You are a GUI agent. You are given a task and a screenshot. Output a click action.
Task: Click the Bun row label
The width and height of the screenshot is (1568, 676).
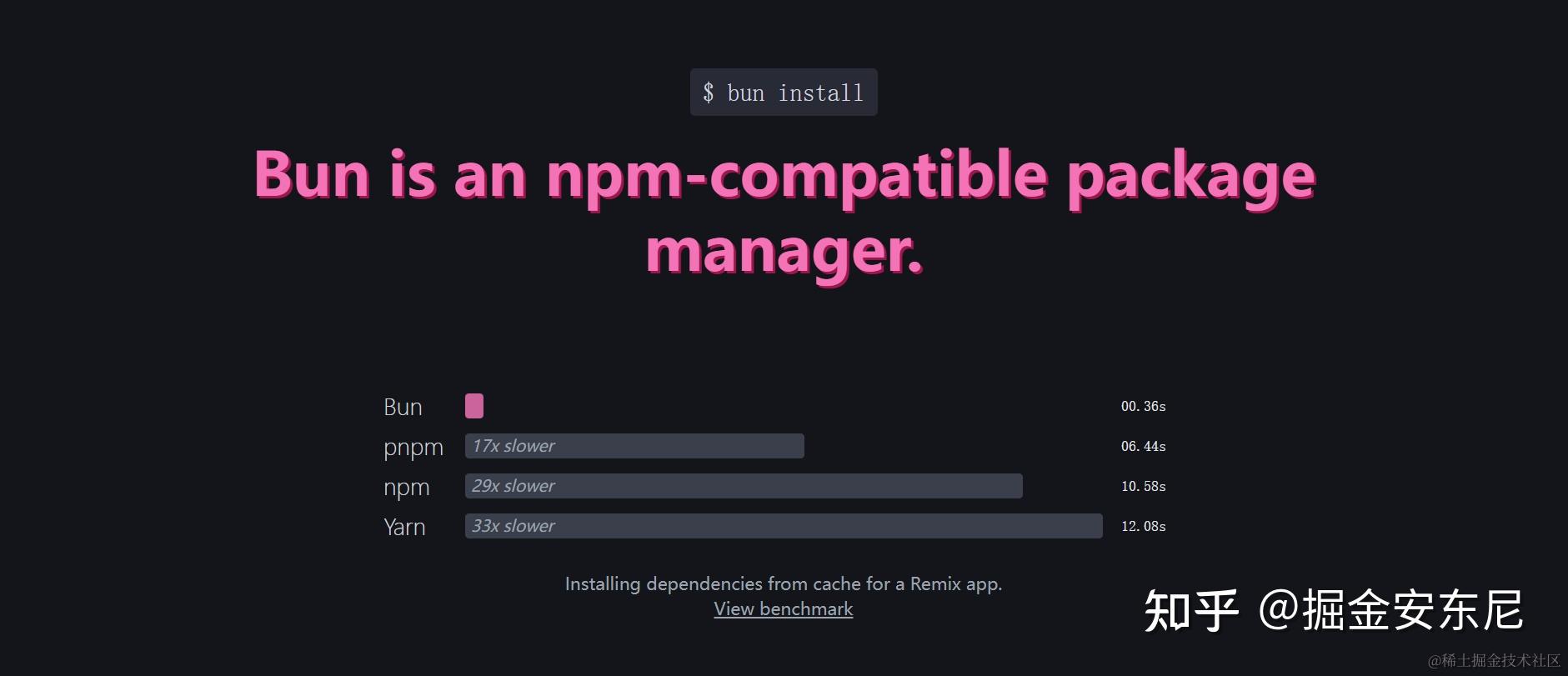pos(403,407)
